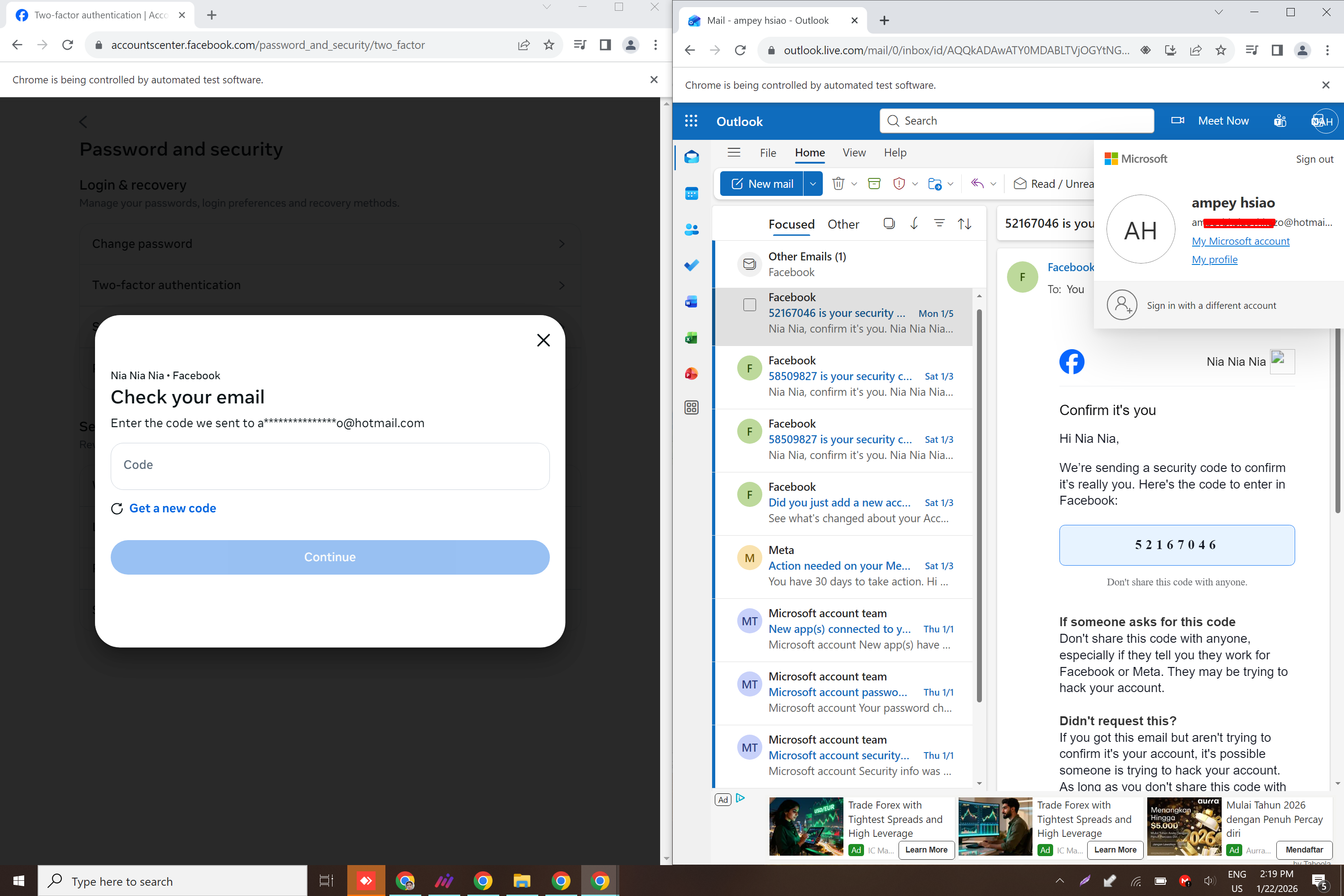Open Mail icon in Outlook sidebar
The width and height of the screenshot is (1344, 896).
pyautogui.click(x=691, y=157)
